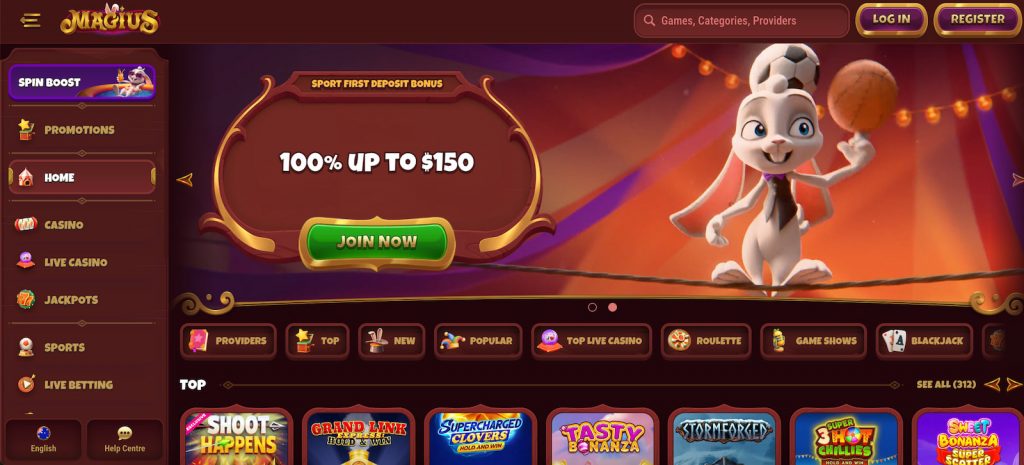Open the Casino section icon
The width and height of the screenshot is (1024, 465).
pyautogui.click(x=26, y=225)
